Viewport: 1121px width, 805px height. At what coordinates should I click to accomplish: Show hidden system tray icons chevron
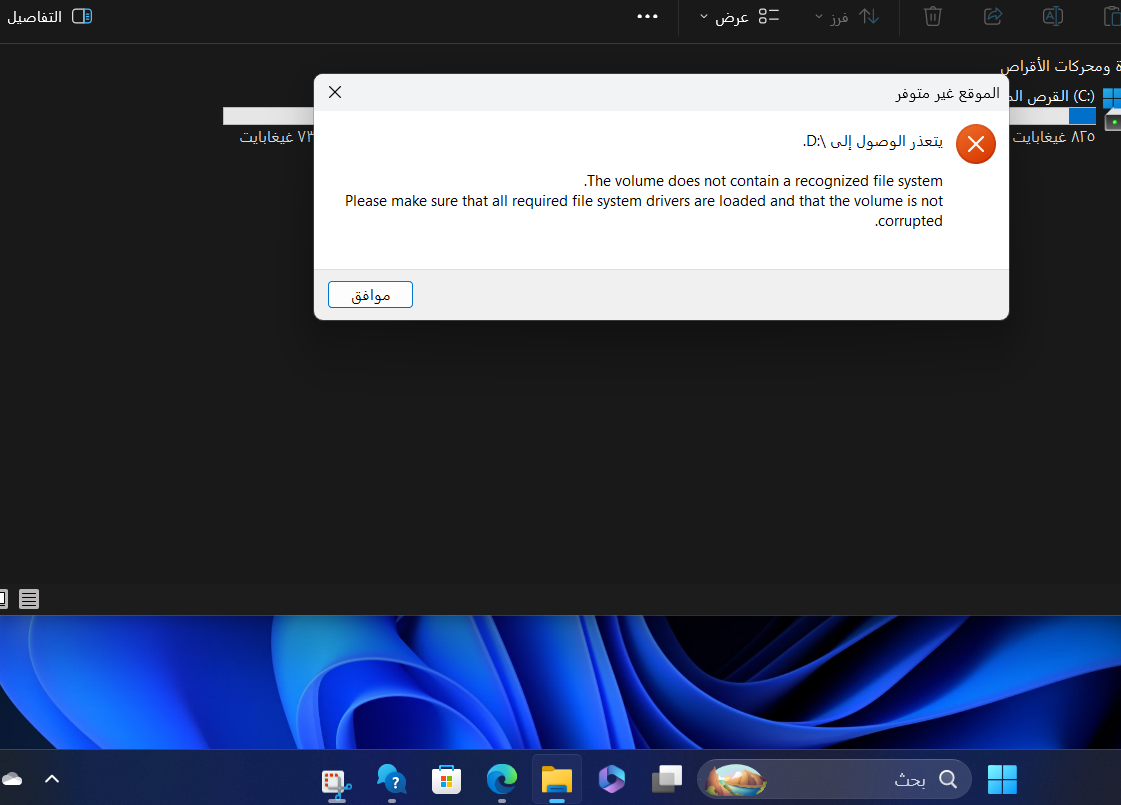click(51, 779)
